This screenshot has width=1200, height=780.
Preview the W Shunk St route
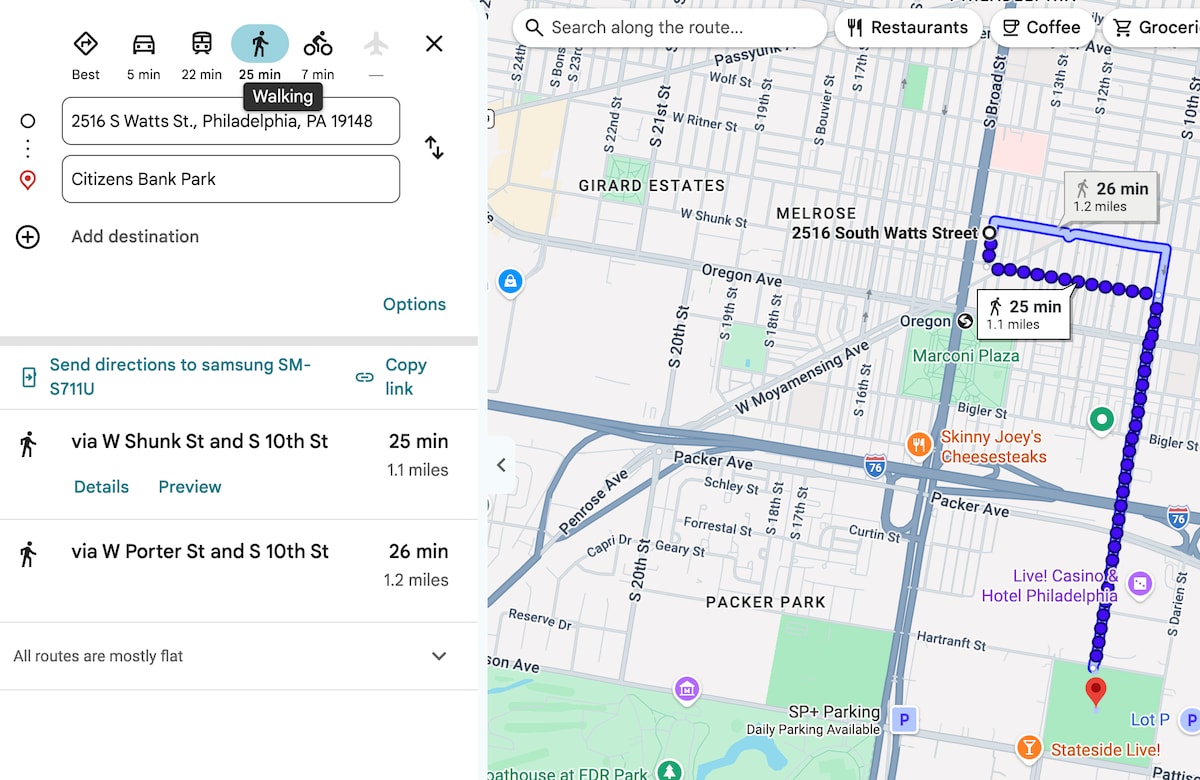click(190, 487)
